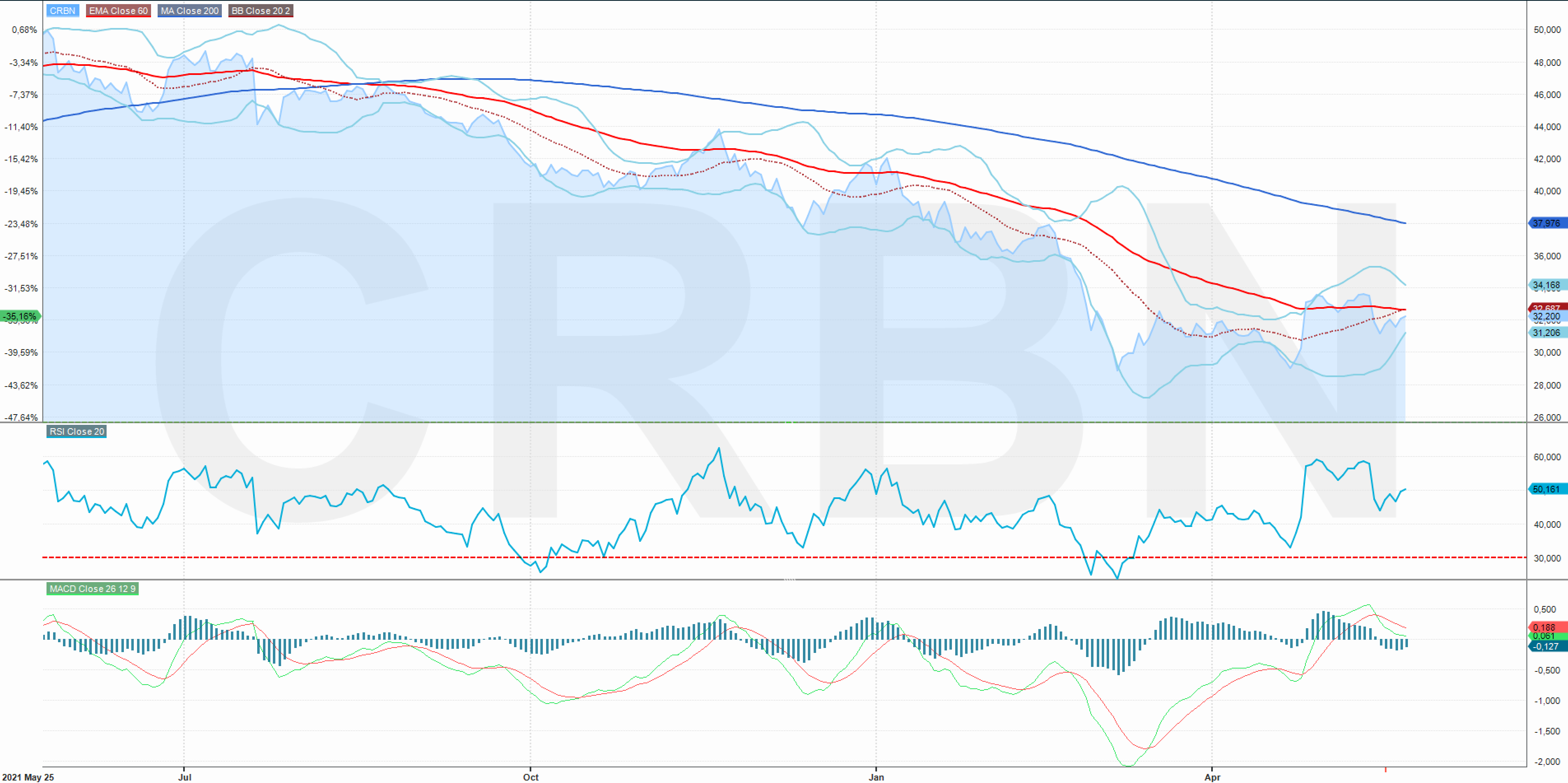Click the 28,000 price axis value
The width and height of the screenshot is (1568, 783).
1547,385
